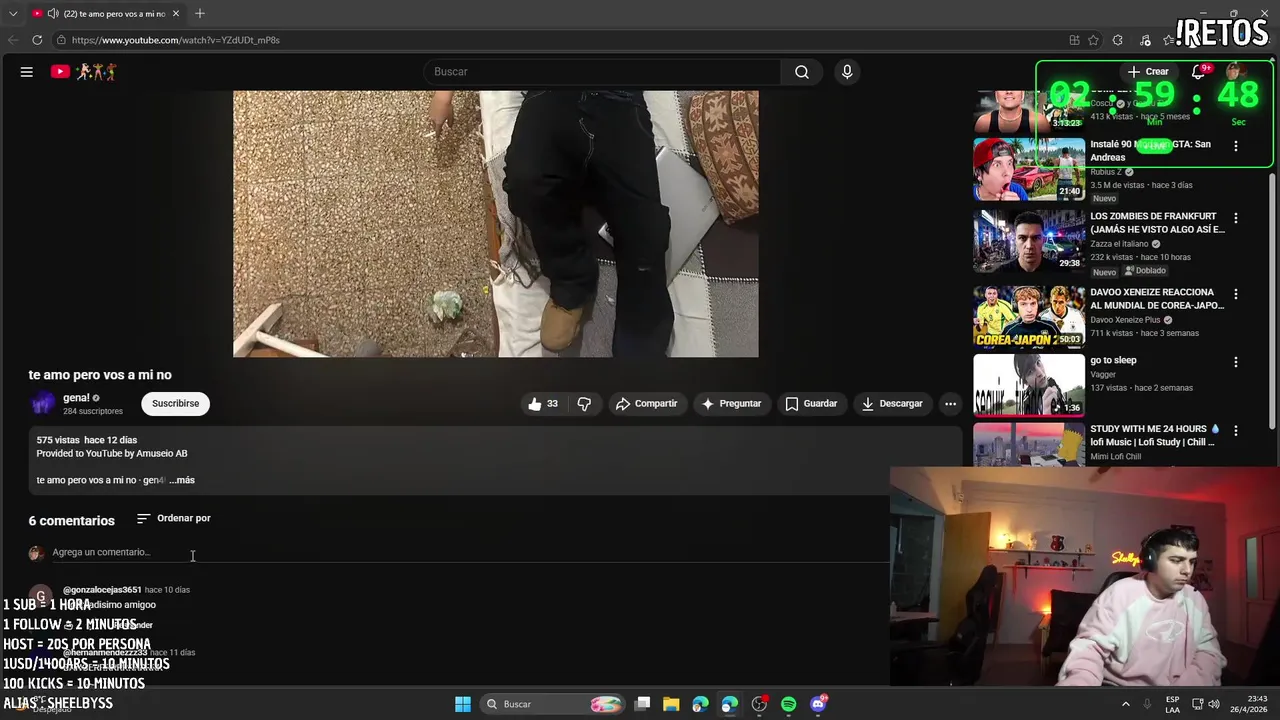Open STUDY WITH ME 24 HOURS title
Viewport: 1280px width, 720px height.
tap(1155, 436)
